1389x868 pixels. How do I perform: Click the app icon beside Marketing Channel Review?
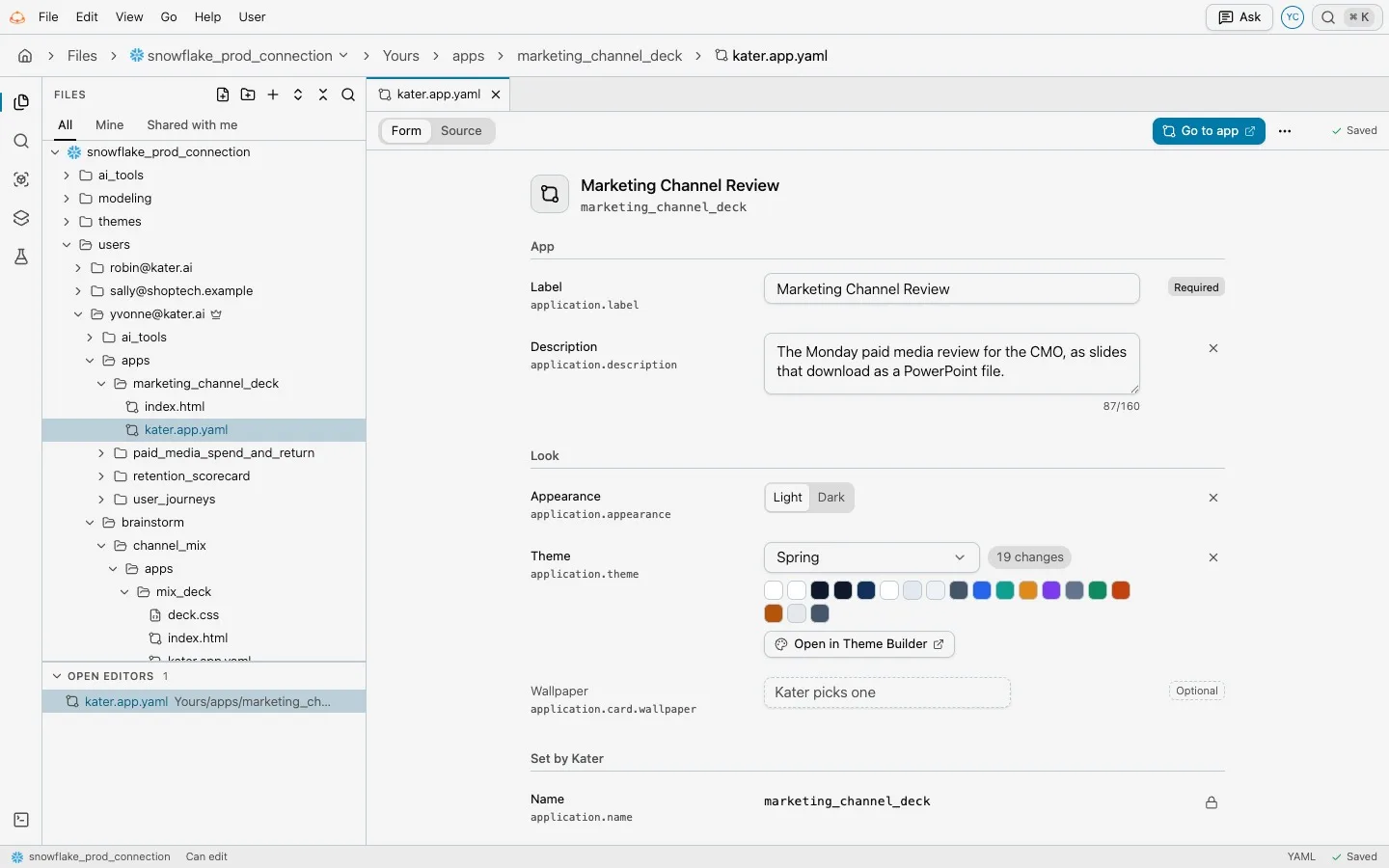coord(550,194)
